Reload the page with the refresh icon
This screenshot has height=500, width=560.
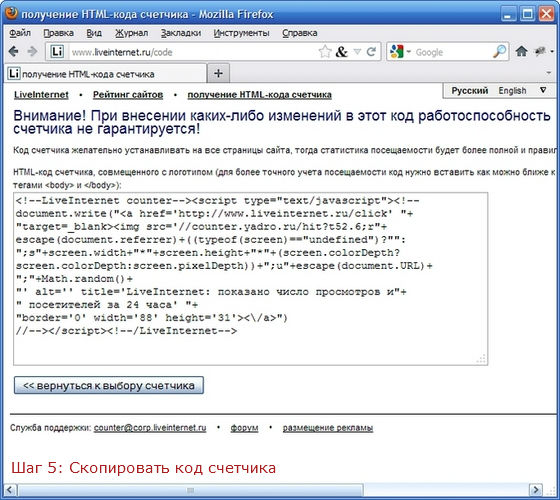tap(372, 52)
